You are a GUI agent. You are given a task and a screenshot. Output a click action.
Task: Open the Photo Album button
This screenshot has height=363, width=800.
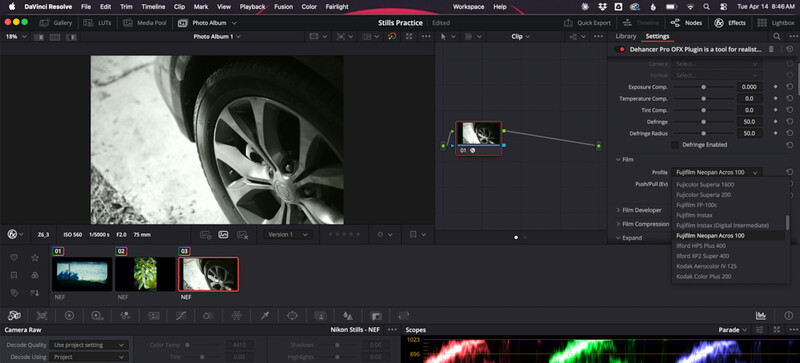coord(208,23)
